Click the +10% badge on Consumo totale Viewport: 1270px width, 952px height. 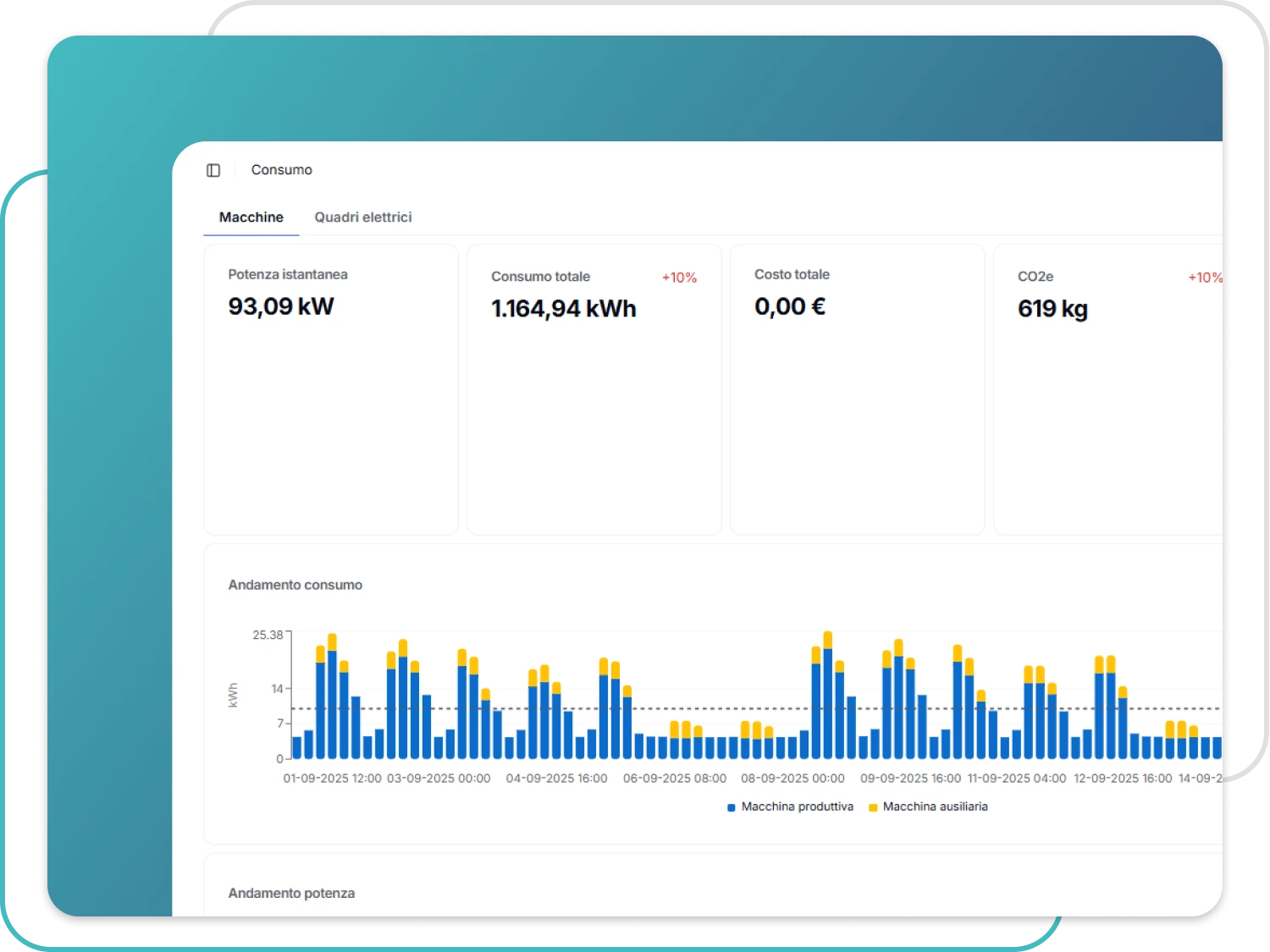(679, 278)
